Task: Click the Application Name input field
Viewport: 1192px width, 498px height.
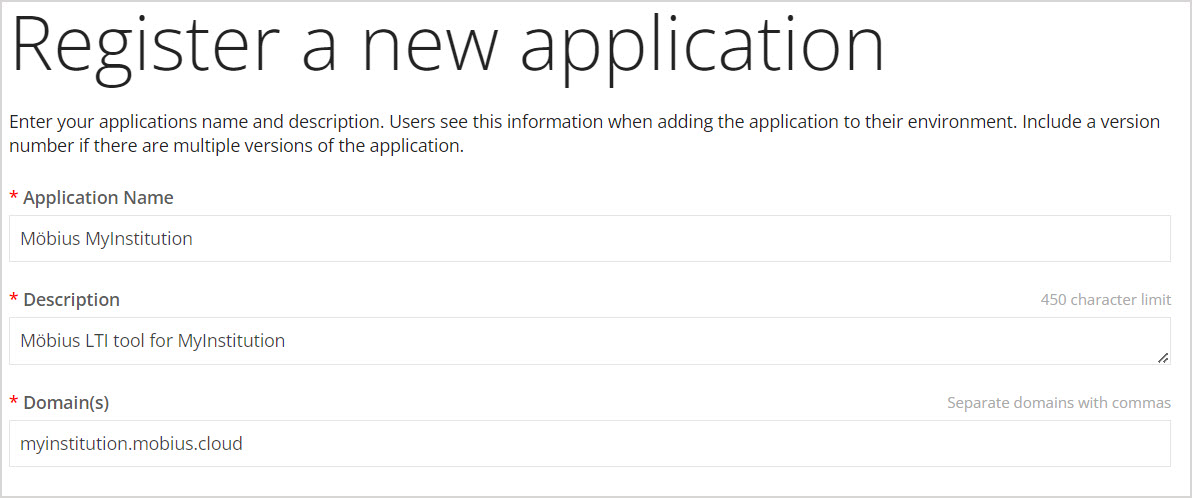Action: 589,239
